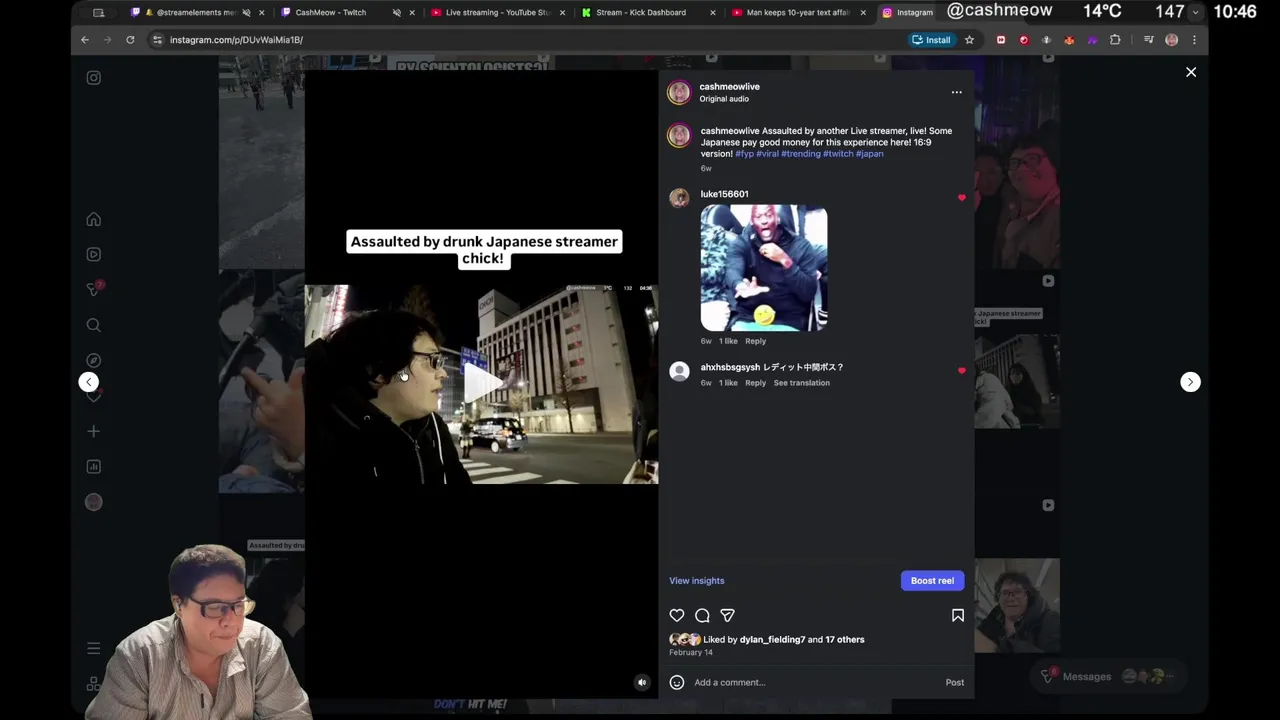Open the 17 others likes list
The image size is (1280, 720).
pyautogui.click(x=844, y=640)
